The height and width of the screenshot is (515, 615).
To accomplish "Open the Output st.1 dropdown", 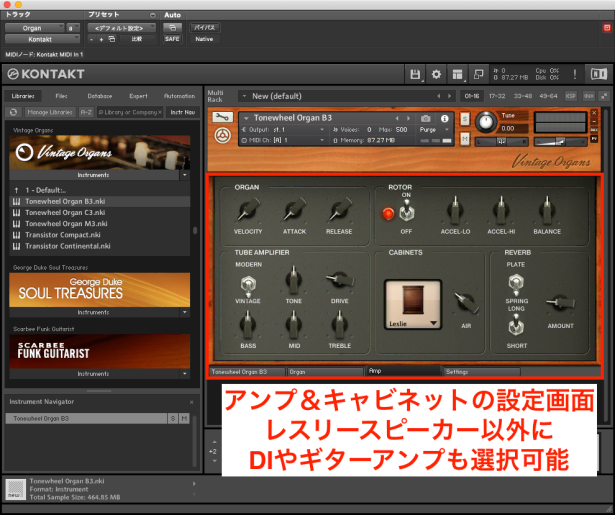I will [x=283, y=129].
